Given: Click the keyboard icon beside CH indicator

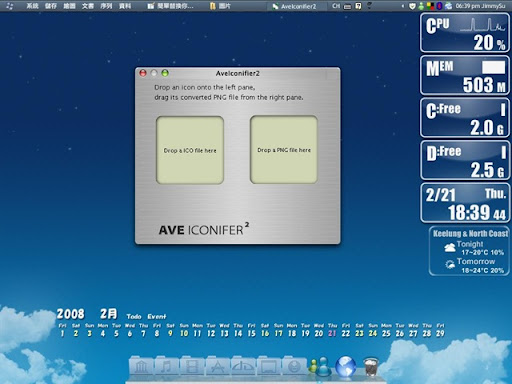Looking at the screenshot, I should click(x=347, y=6).
